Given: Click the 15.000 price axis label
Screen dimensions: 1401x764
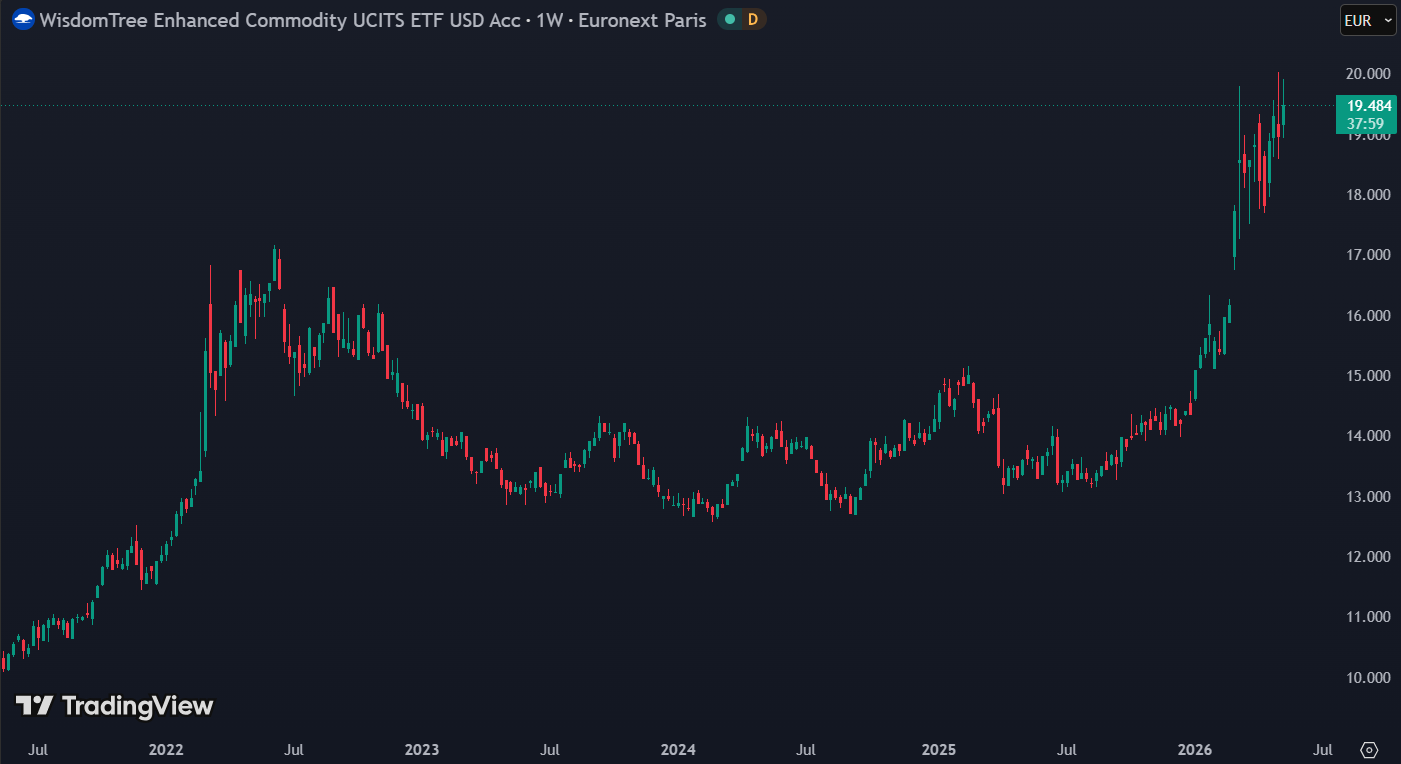Looking at the screenshot, I should tap(1368, 376).
